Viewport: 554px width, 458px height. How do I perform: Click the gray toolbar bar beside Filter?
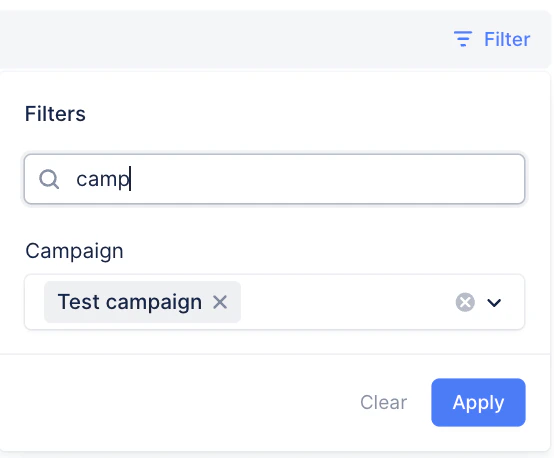point(226,39)
